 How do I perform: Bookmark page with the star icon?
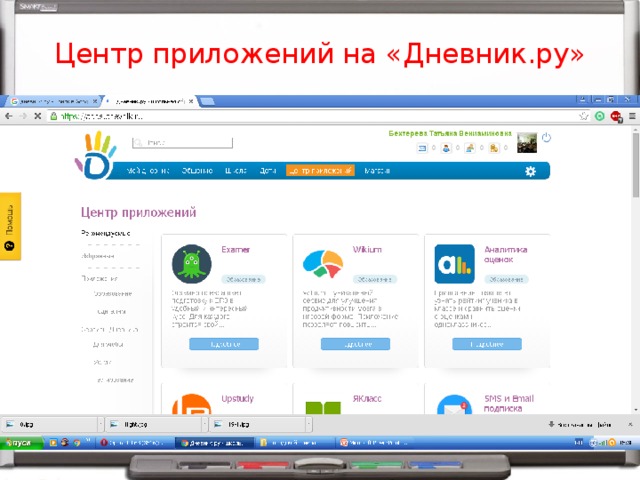click(x=584, y=116)
